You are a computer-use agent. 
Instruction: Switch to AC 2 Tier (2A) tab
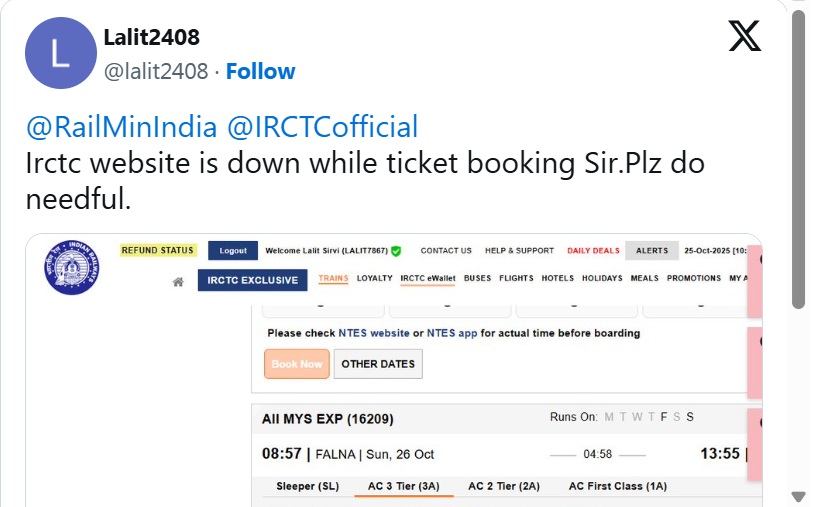[504, 486]
